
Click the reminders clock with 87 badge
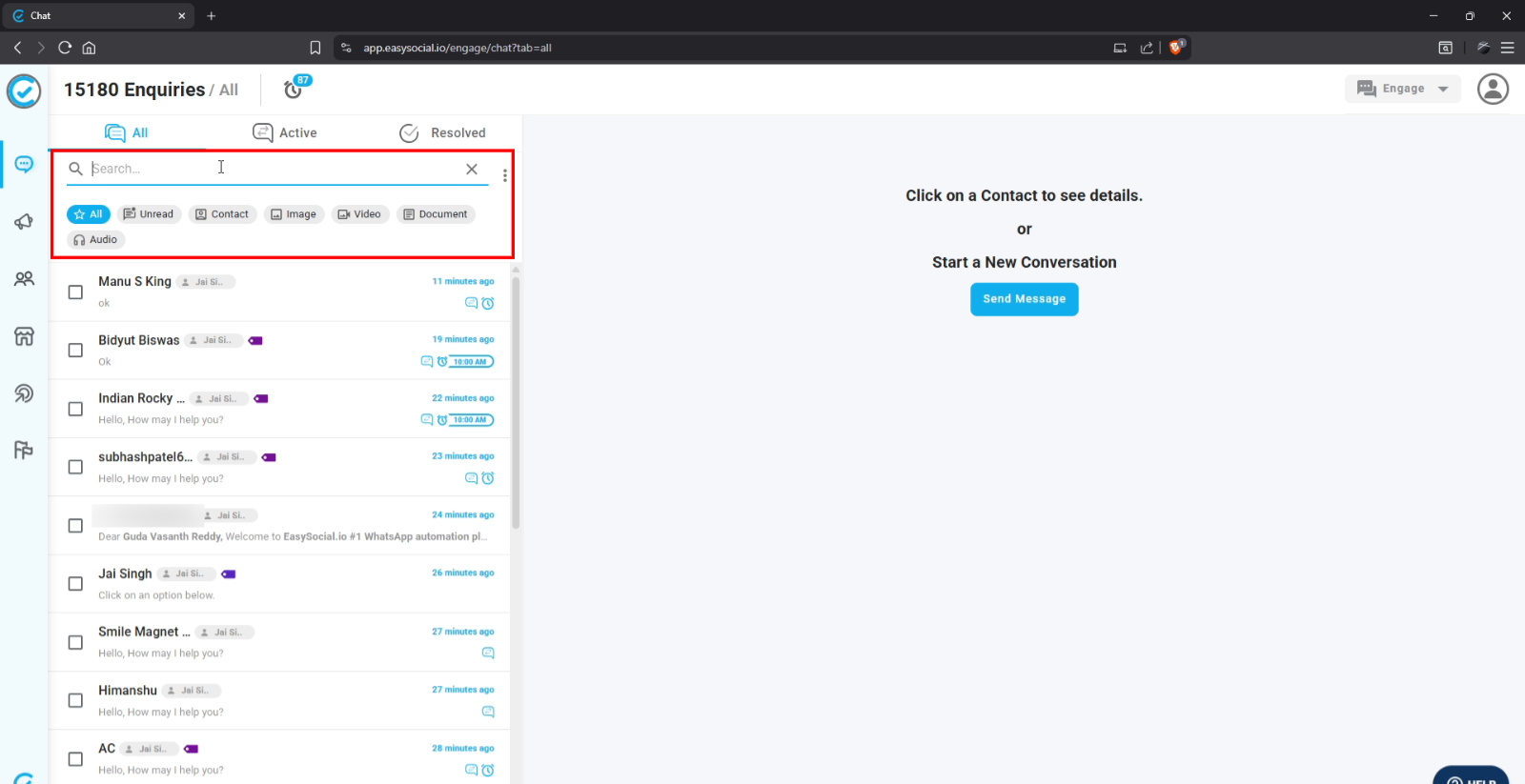coord(295,89)
